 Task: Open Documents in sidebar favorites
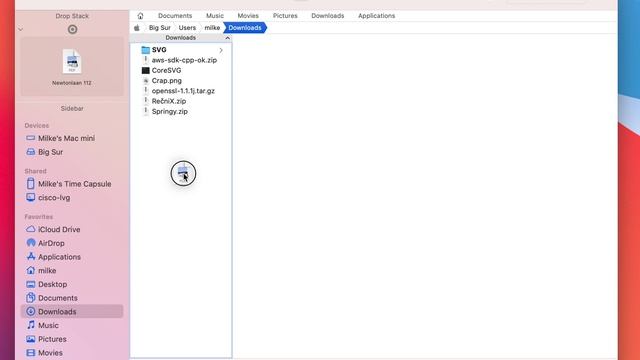click(58, 298)
